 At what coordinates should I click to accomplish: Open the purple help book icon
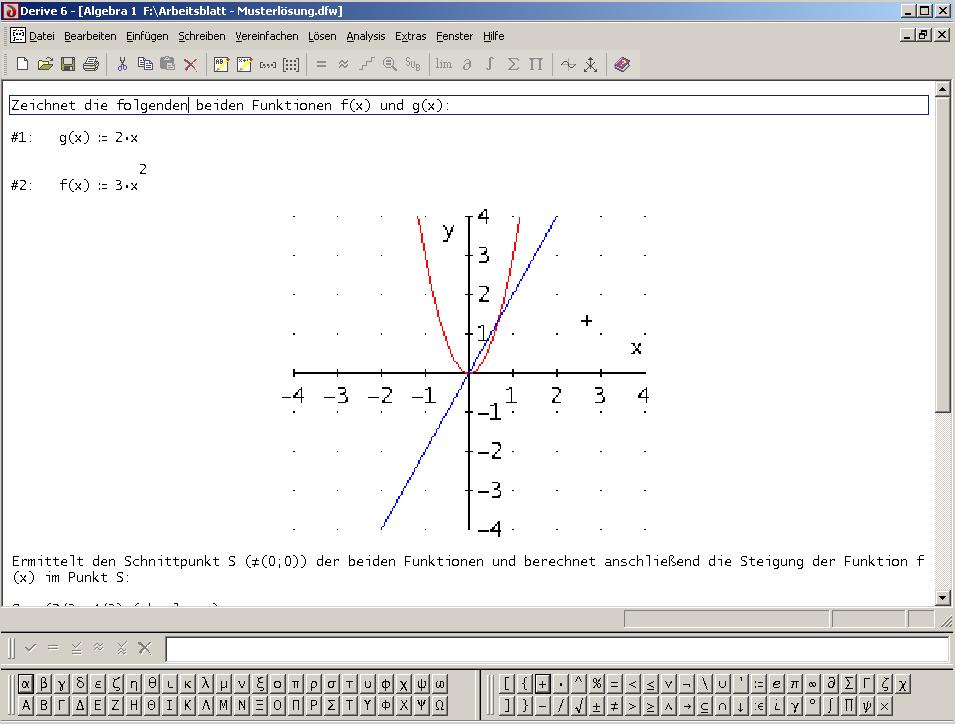pos(622,64)
